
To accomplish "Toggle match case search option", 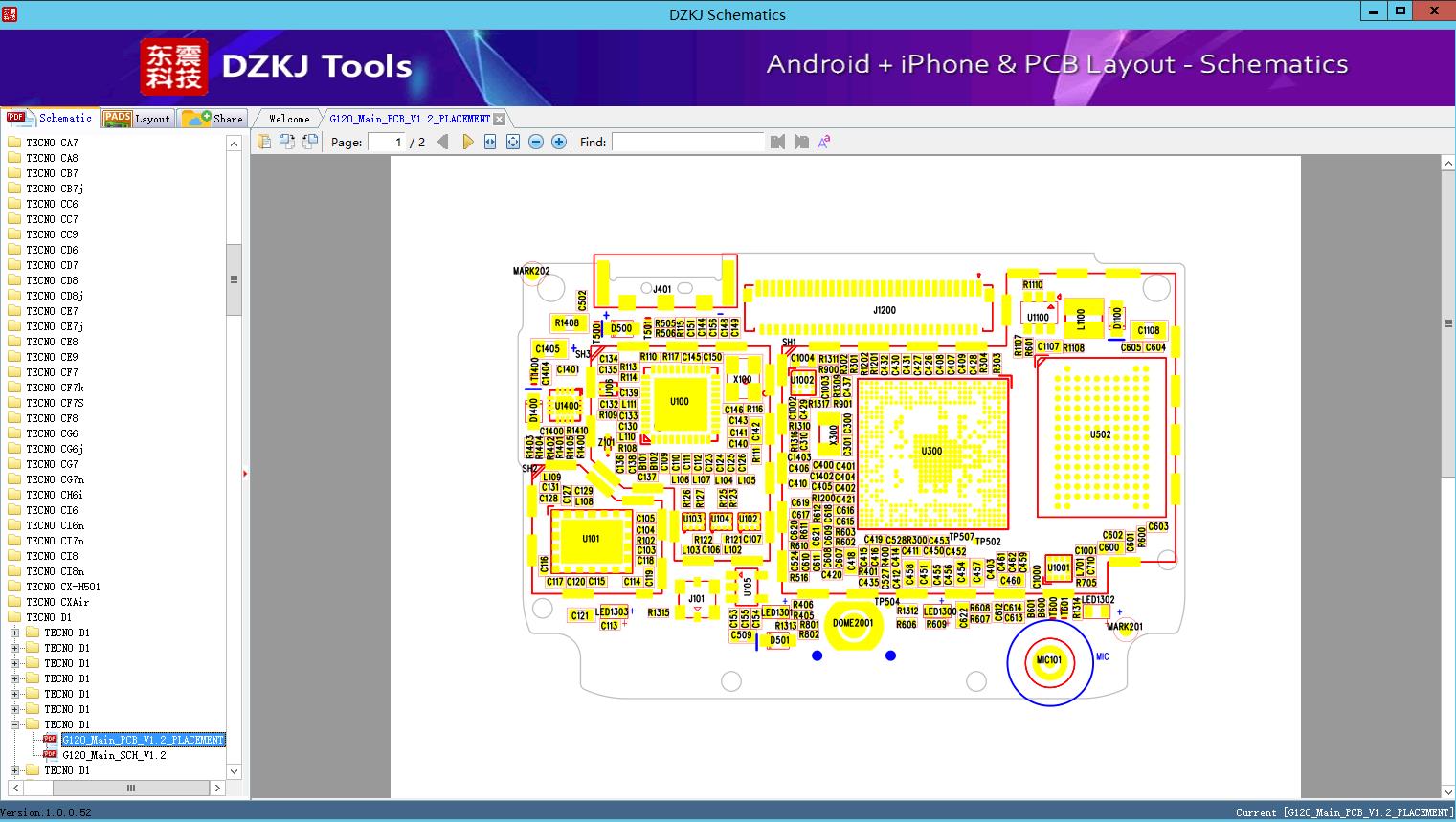I will (x=823, y=142).
